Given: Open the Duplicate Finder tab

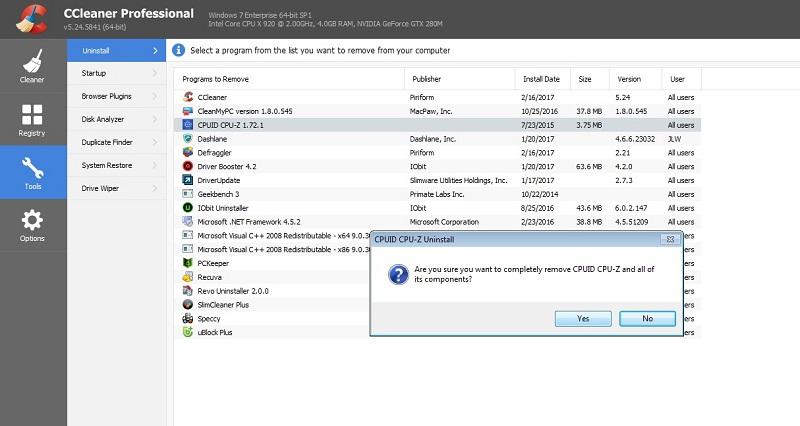Looking at the screenshot, I should [x=116, y=142].
